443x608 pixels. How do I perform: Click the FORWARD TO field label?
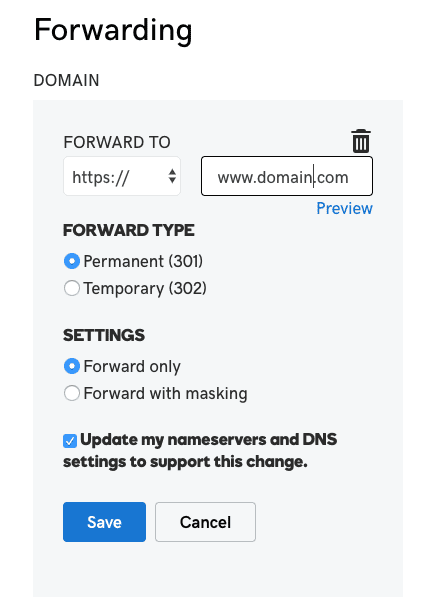pyautogui.click(x=117, y=142)
